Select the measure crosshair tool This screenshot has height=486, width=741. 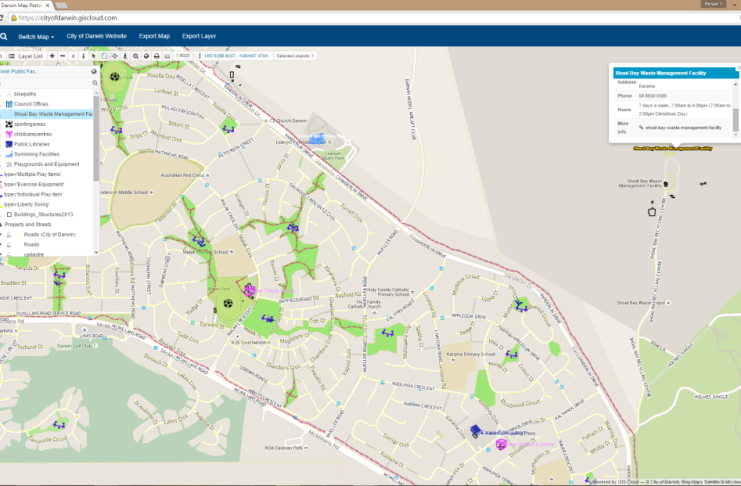click(x=115, y=56)
